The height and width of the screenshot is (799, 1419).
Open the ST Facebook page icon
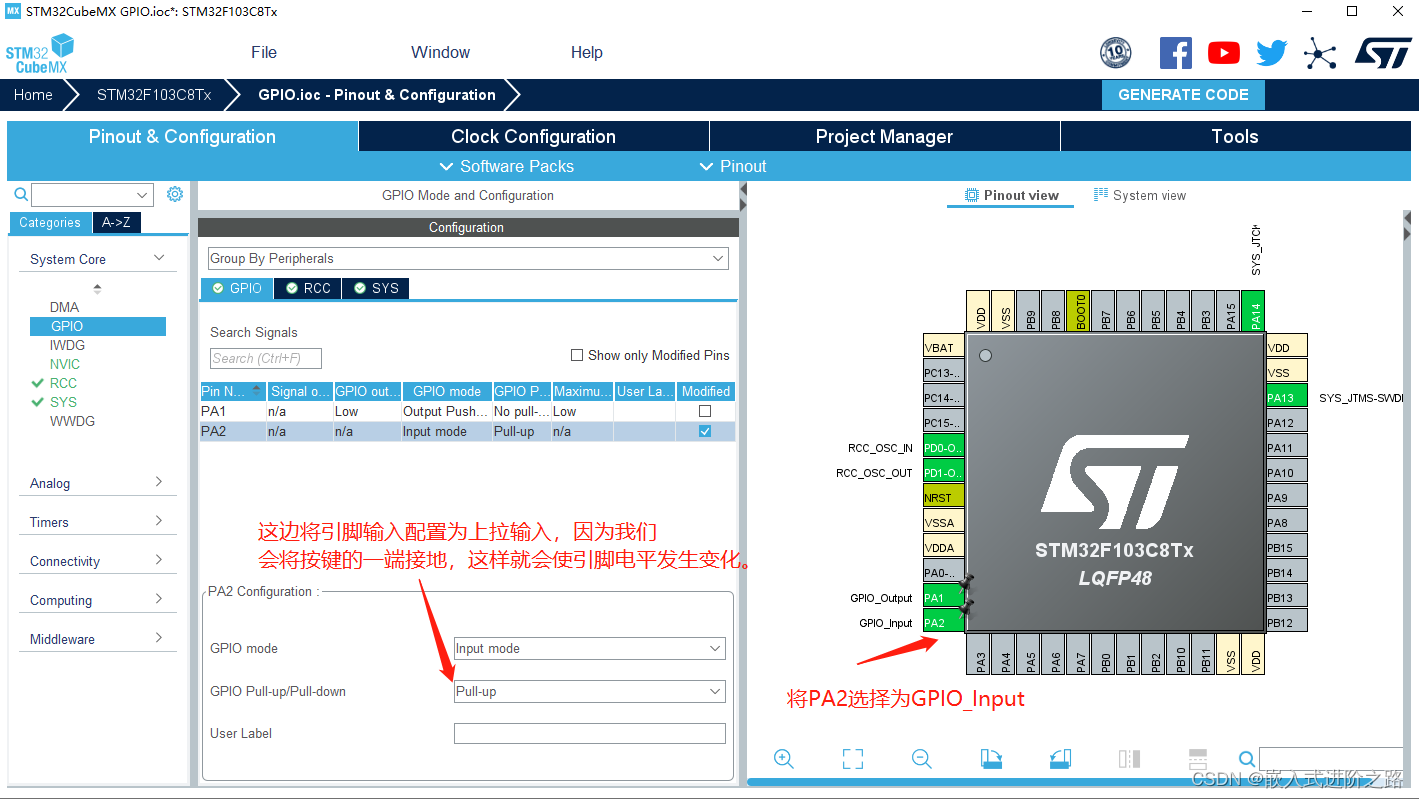click(x=1175, y=53)
